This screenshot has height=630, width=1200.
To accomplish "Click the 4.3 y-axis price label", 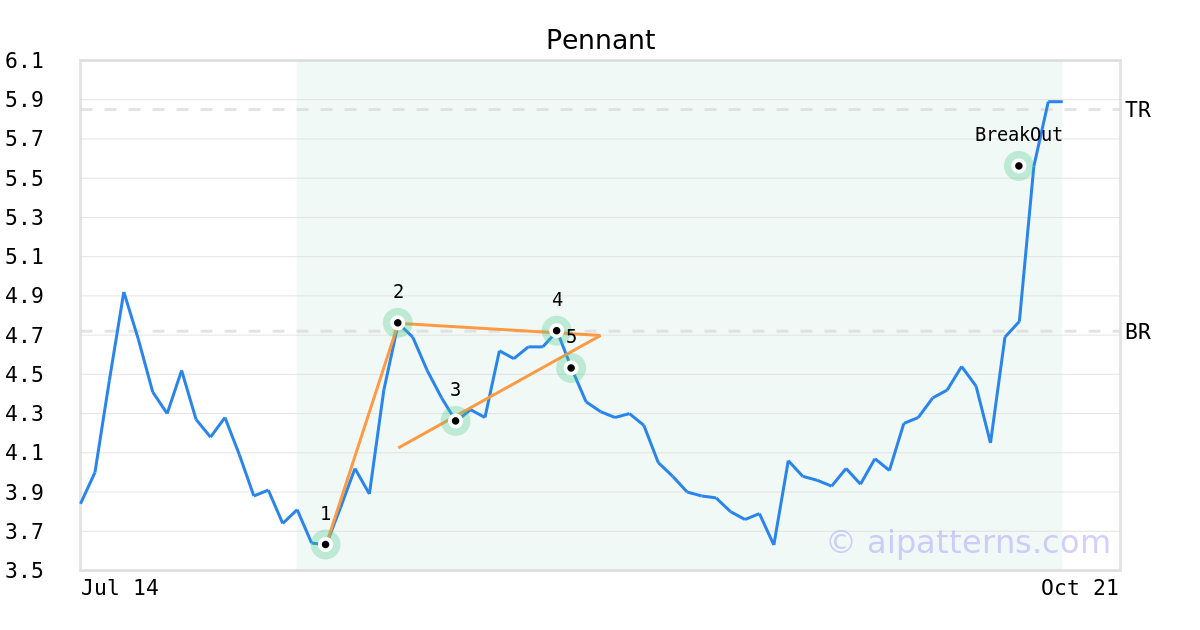I will click(24, 414).
